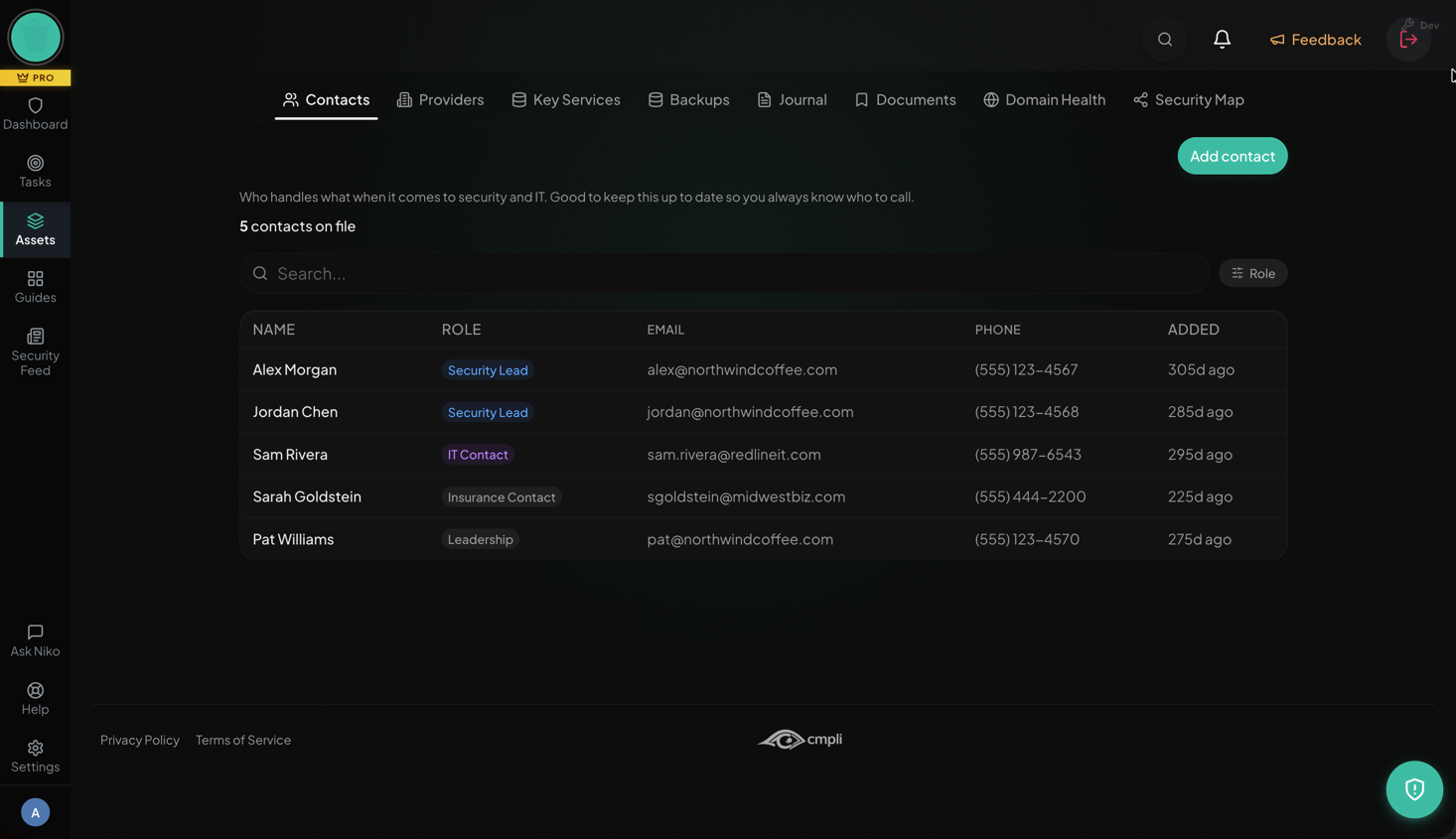Switch to the Domain Health tab
This screenshot has height=839, width=1456.
coord(1044,99)
